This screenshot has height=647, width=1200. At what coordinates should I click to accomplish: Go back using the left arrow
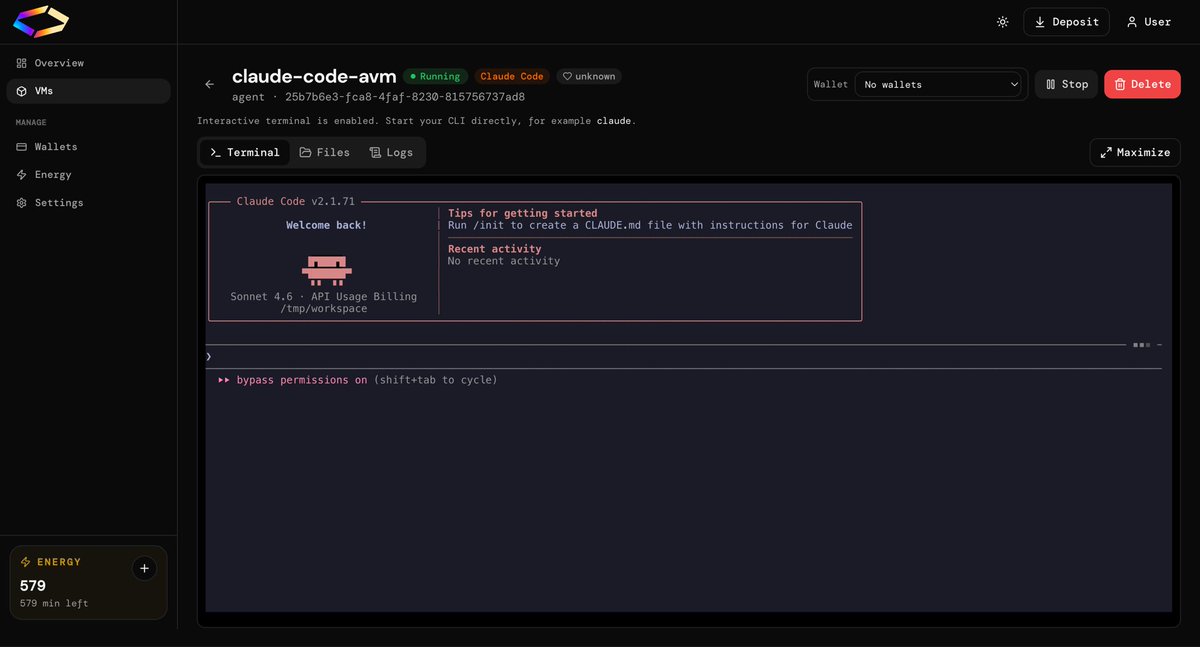point(209,84)
